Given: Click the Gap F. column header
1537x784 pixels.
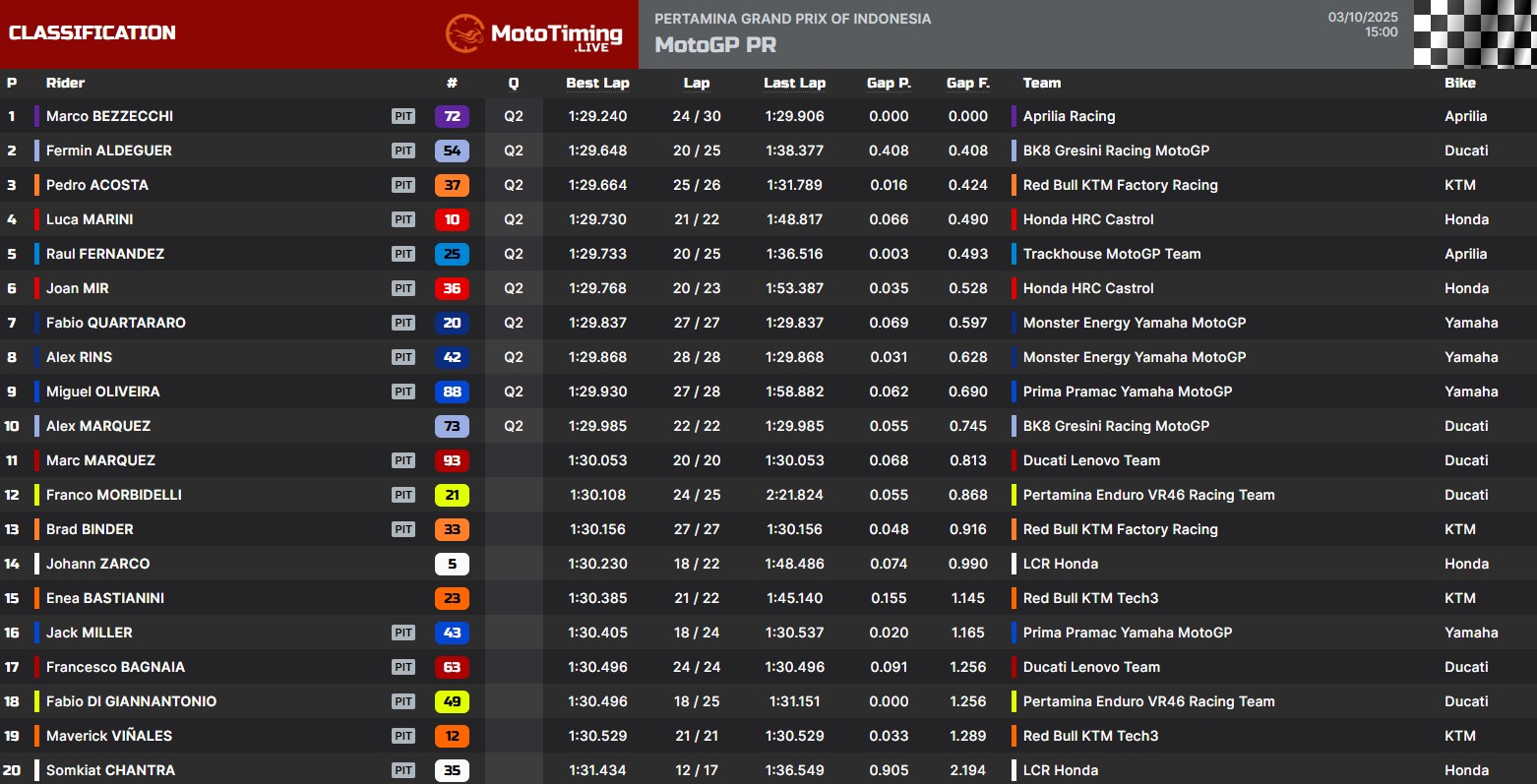Looking at the screenshot, I should point(967,83).
